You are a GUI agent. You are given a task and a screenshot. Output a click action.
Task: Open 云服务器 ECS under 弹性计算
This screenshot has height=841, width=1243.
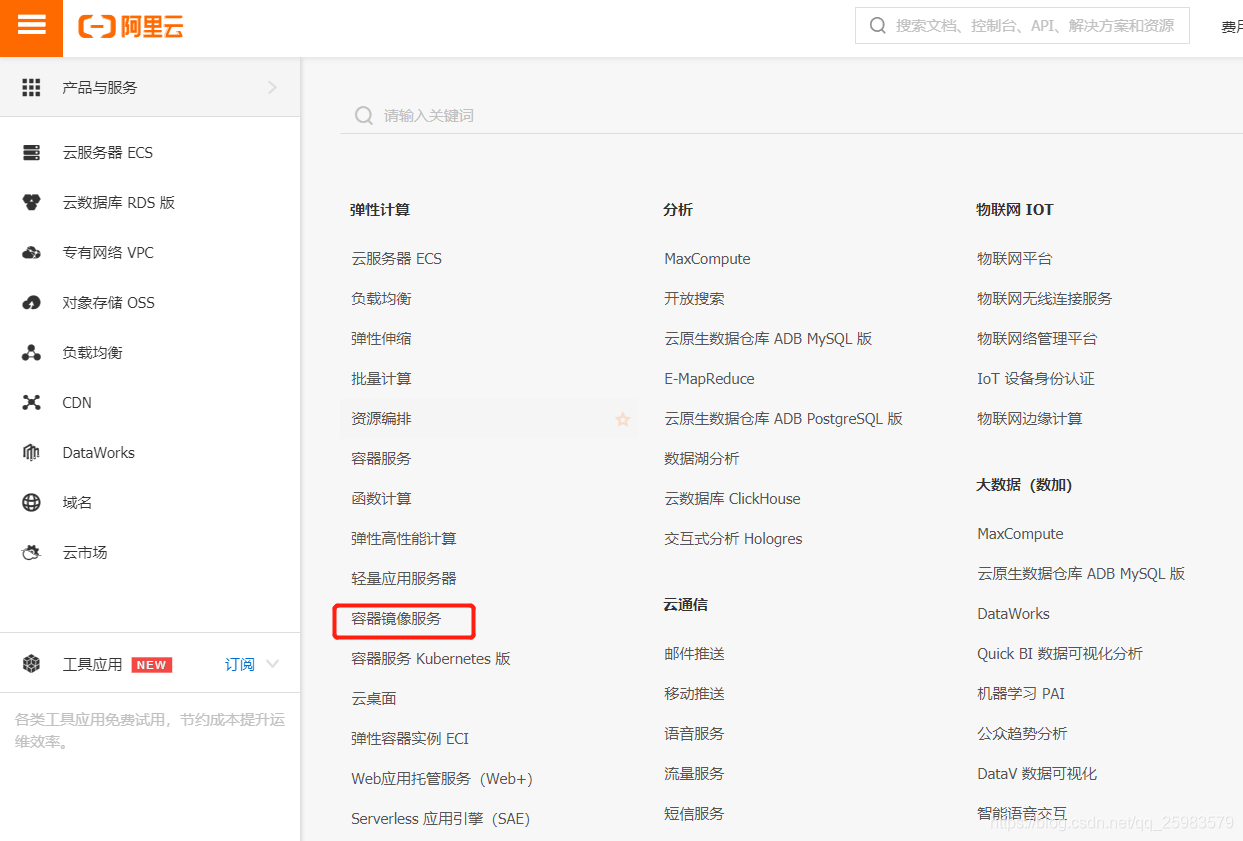click(x=396, y=259)
